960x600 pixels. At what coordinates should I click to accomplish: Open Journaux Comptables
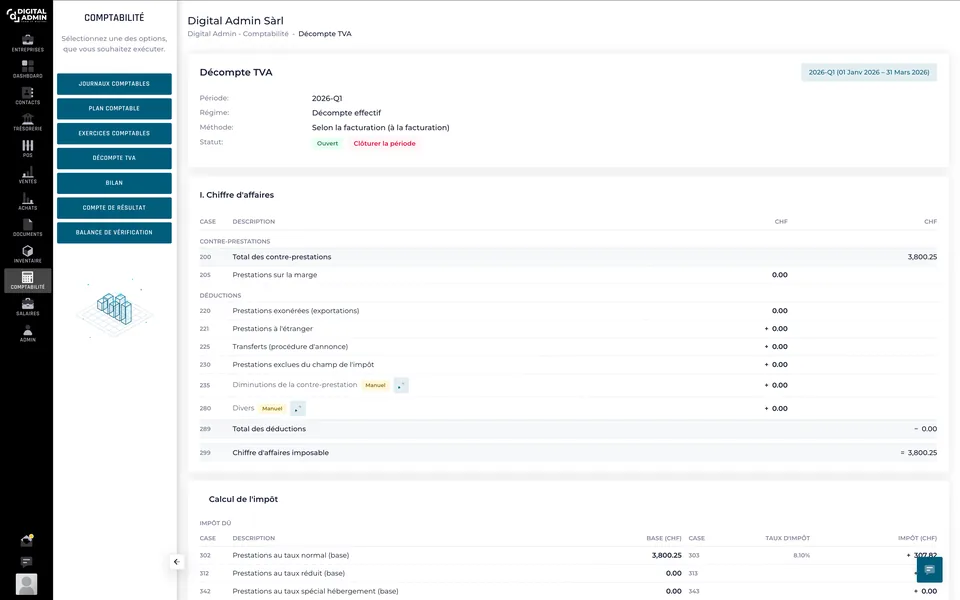point(114,84)
